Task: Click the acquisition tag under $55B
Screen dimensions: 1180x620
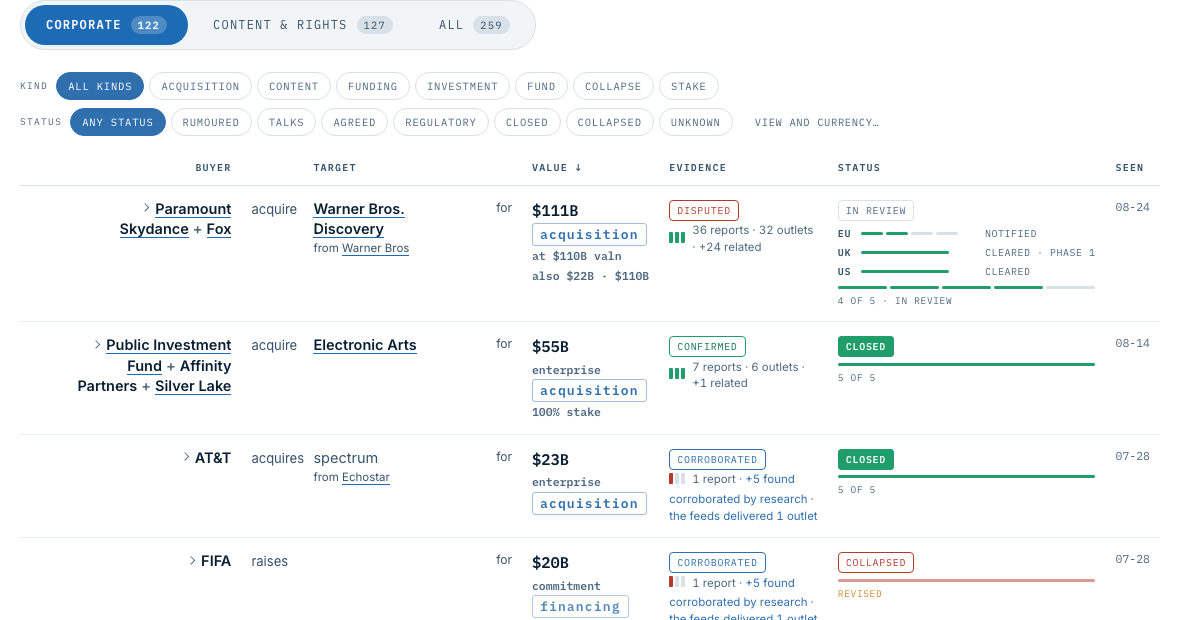Action: click(x=588, y=391)
